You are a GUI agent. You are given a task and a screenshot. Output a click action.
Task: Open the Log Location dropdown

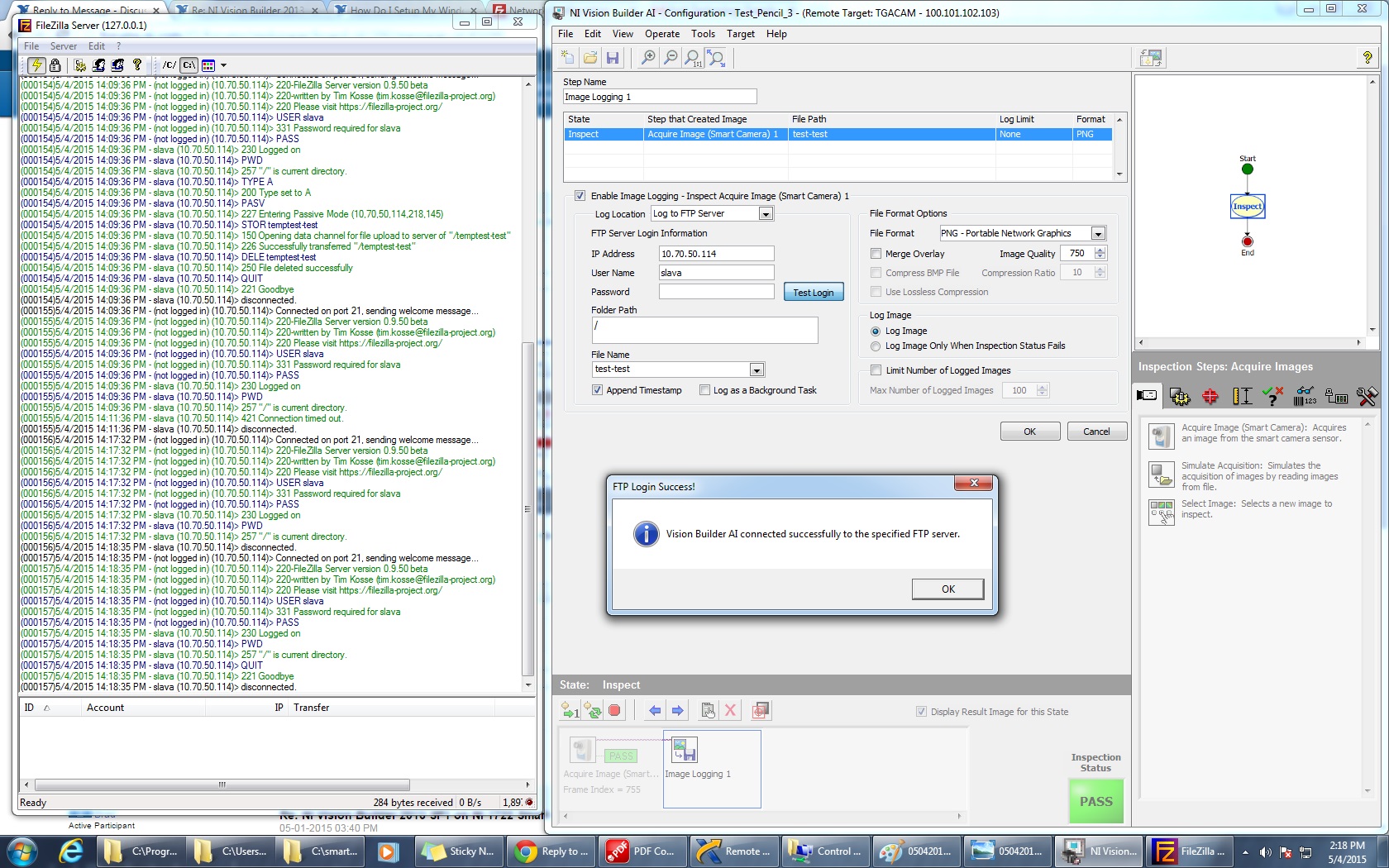click(766, 214)
